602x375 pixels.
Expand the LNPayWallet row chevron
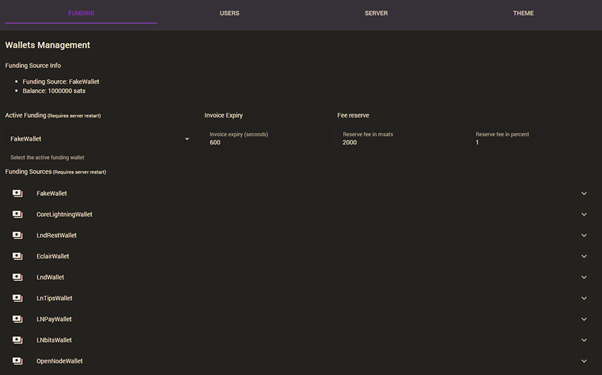pos(584,319)
